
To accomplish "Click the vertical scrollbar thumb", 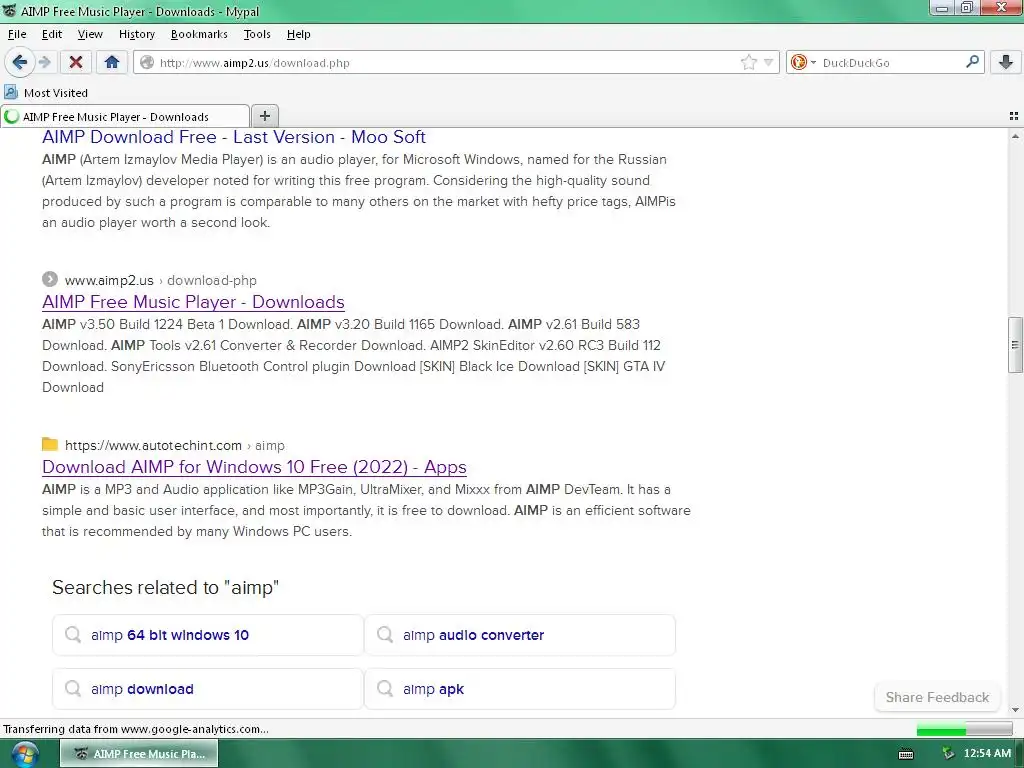I will [x=1015, y=345].
